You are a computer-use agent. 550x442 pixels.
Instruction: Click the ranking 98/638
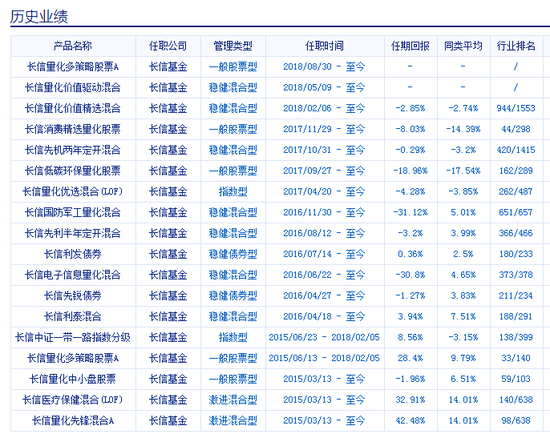(x=516, y=421)
